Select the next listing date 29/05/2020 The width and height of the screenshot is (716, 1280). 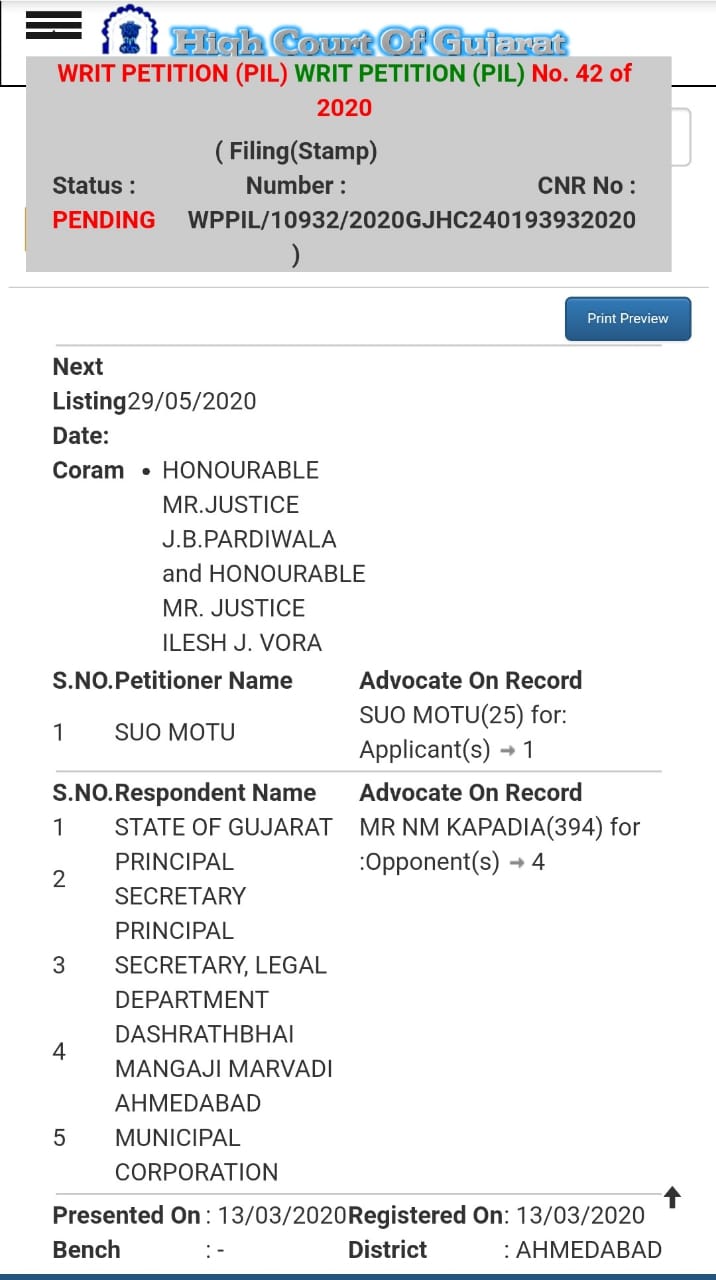click(192, 401)
